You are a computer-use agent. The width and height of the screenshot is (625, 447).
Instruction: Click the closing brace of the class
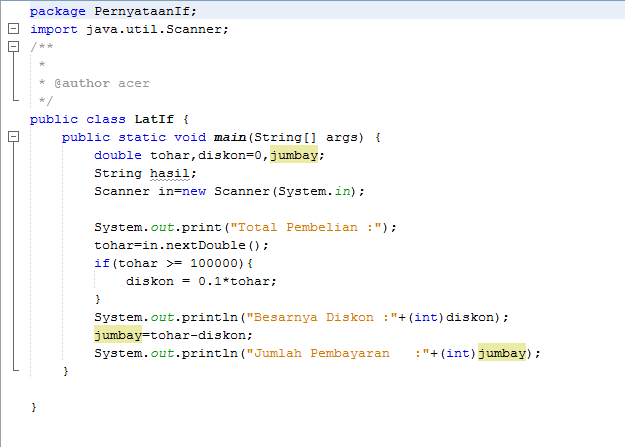click(33, 407)
